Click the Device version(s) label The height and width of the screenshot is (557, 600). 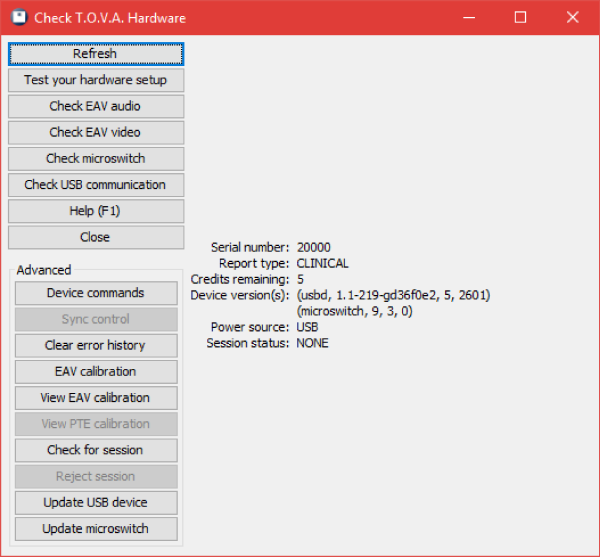click(240, 295)
